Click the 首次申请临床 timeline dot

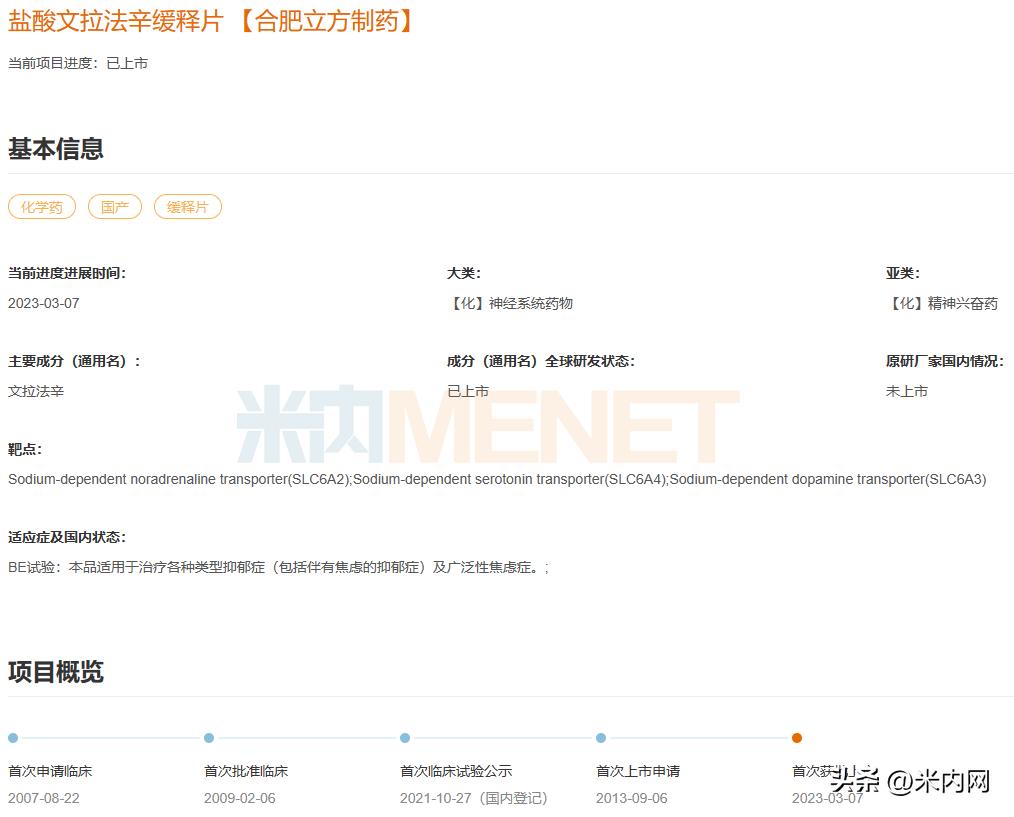click(13, 738)
